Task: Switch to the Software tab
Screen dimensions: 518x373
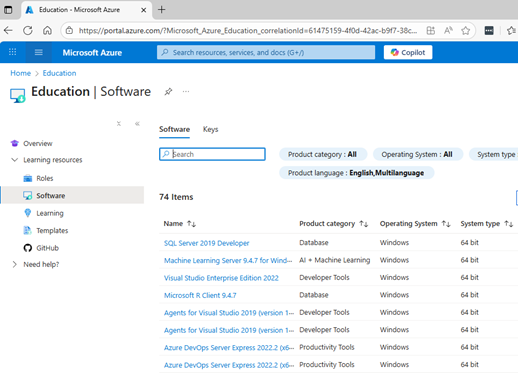Action: tap(174, 129)
